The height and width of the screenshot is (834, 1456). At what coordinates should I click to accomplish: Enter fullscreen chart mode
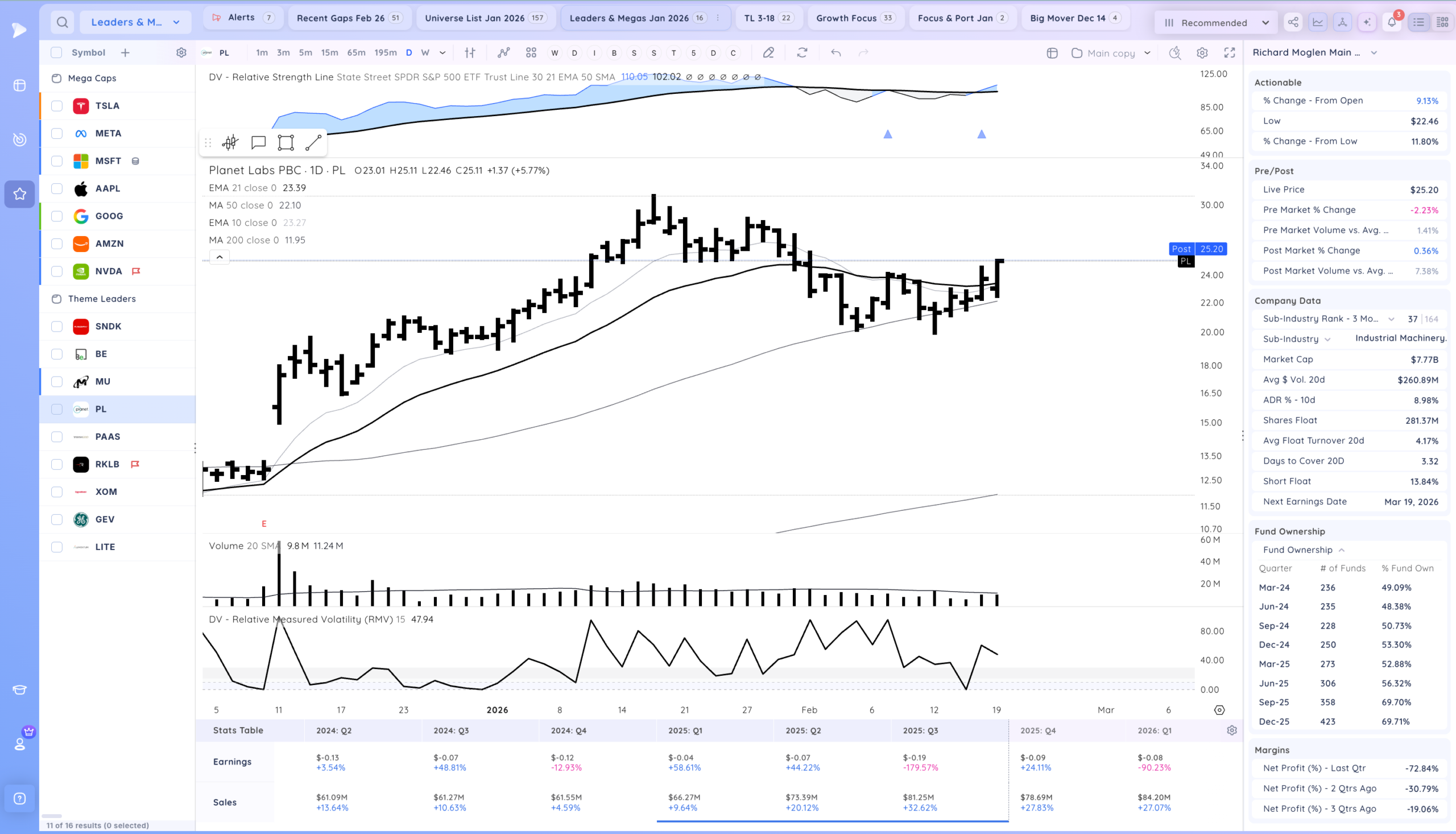coord(1229,53)
